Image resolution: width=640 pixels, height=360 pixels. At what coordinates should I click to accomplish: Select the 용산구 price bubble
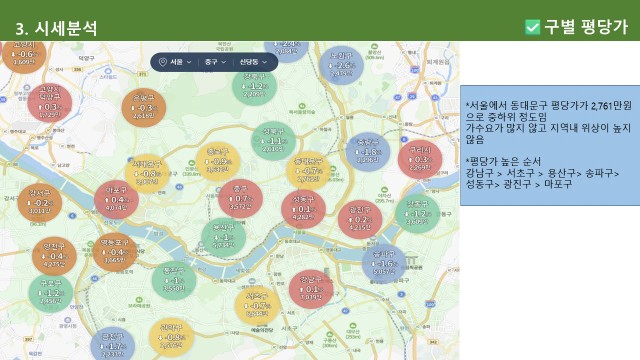pos(224,237)
